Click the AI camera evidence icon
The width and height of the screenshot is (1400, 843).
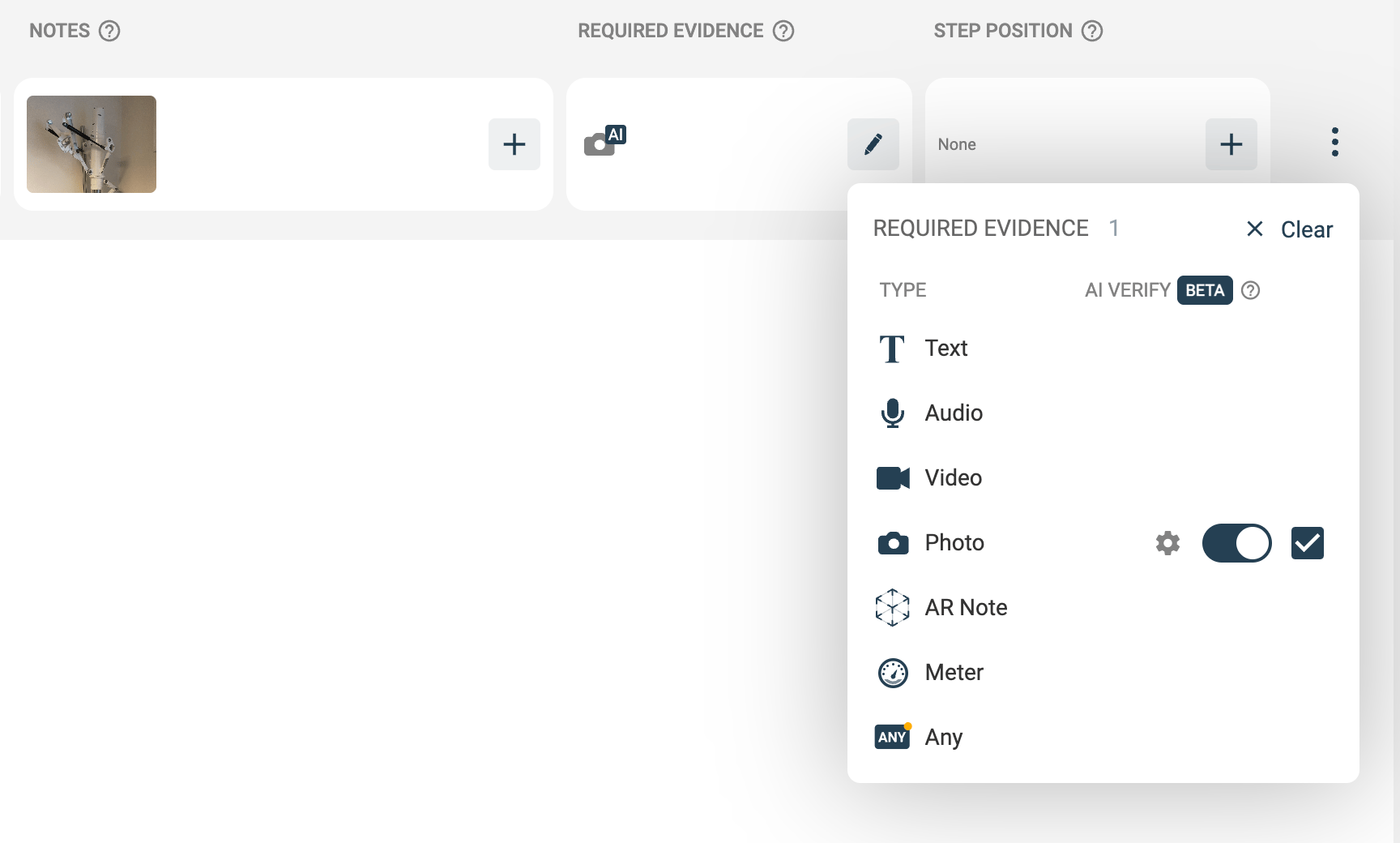605,140
